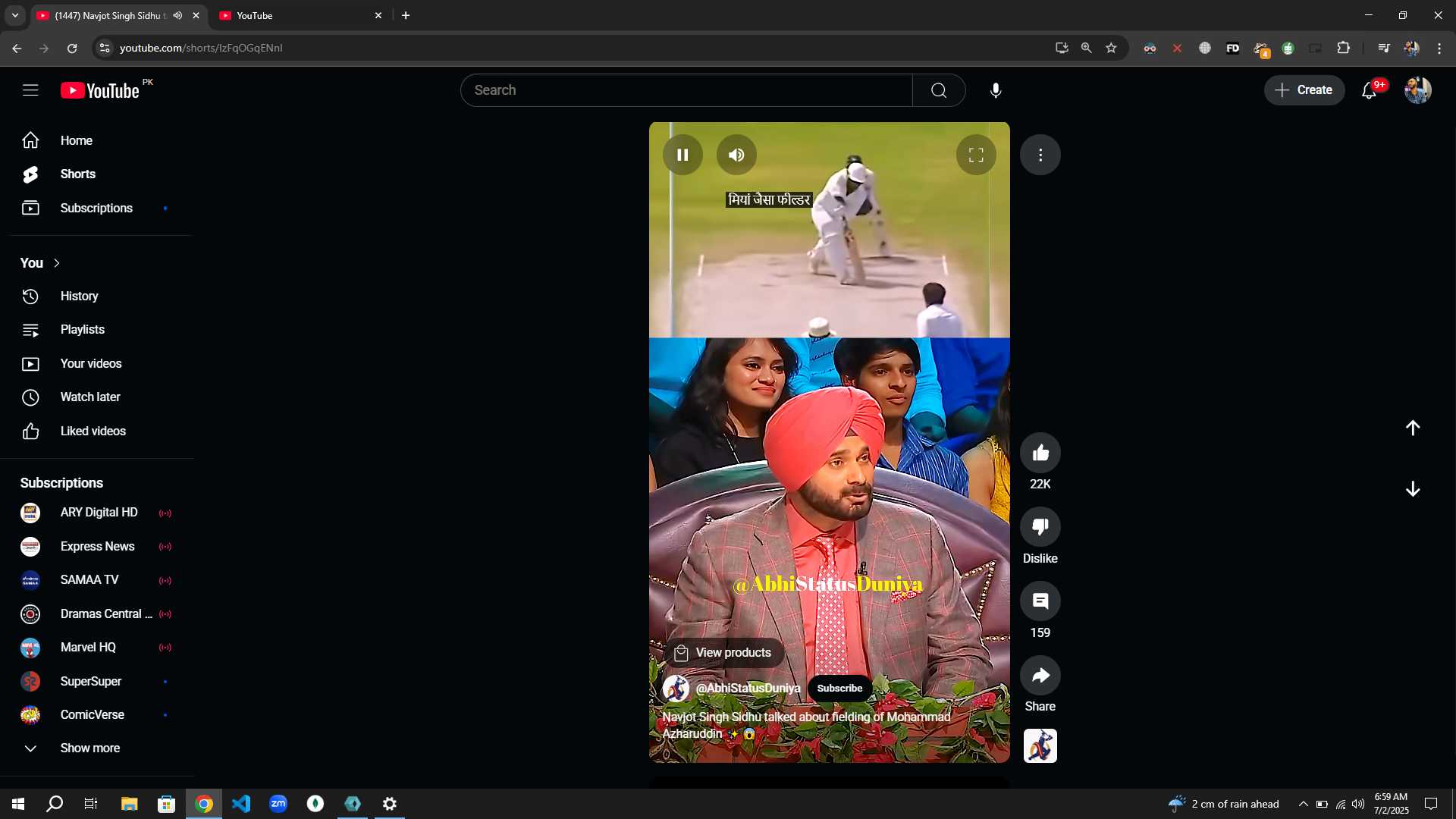
Task: Switch to the second YouTube browser tab
Action: click(300, 15)
